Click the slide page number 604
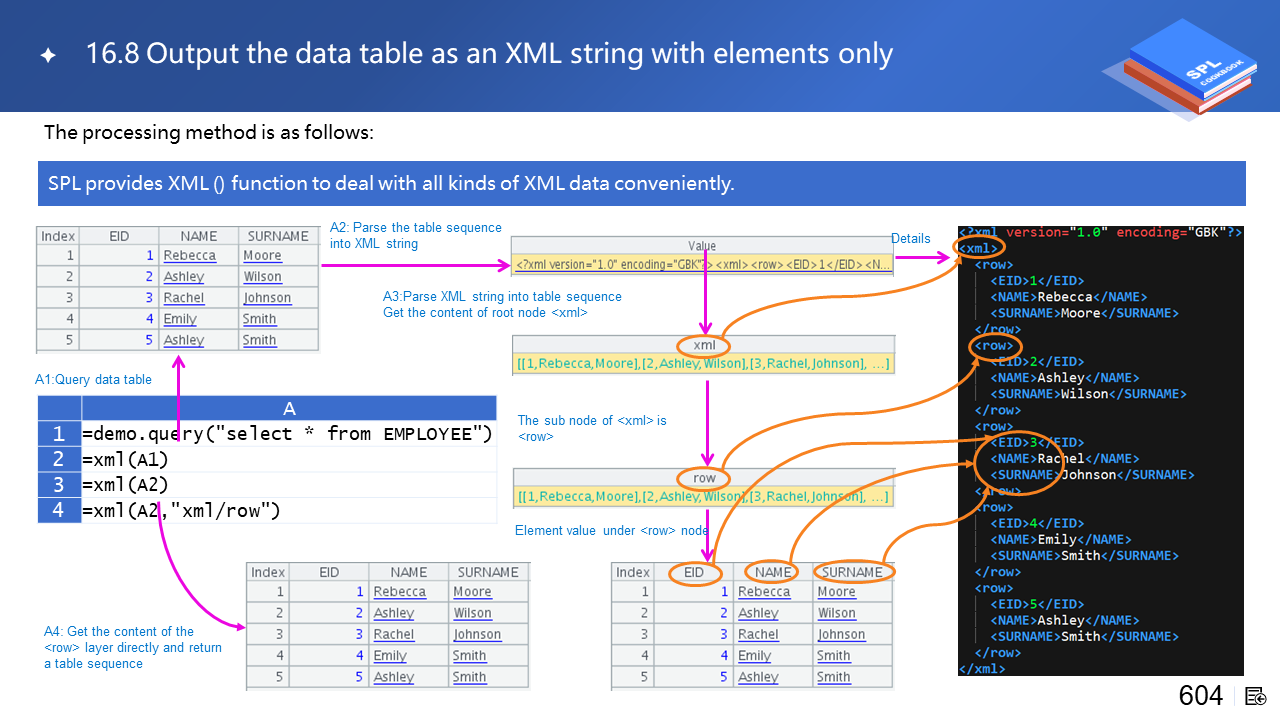The image size is (1280, 720). click(1200, 696)
